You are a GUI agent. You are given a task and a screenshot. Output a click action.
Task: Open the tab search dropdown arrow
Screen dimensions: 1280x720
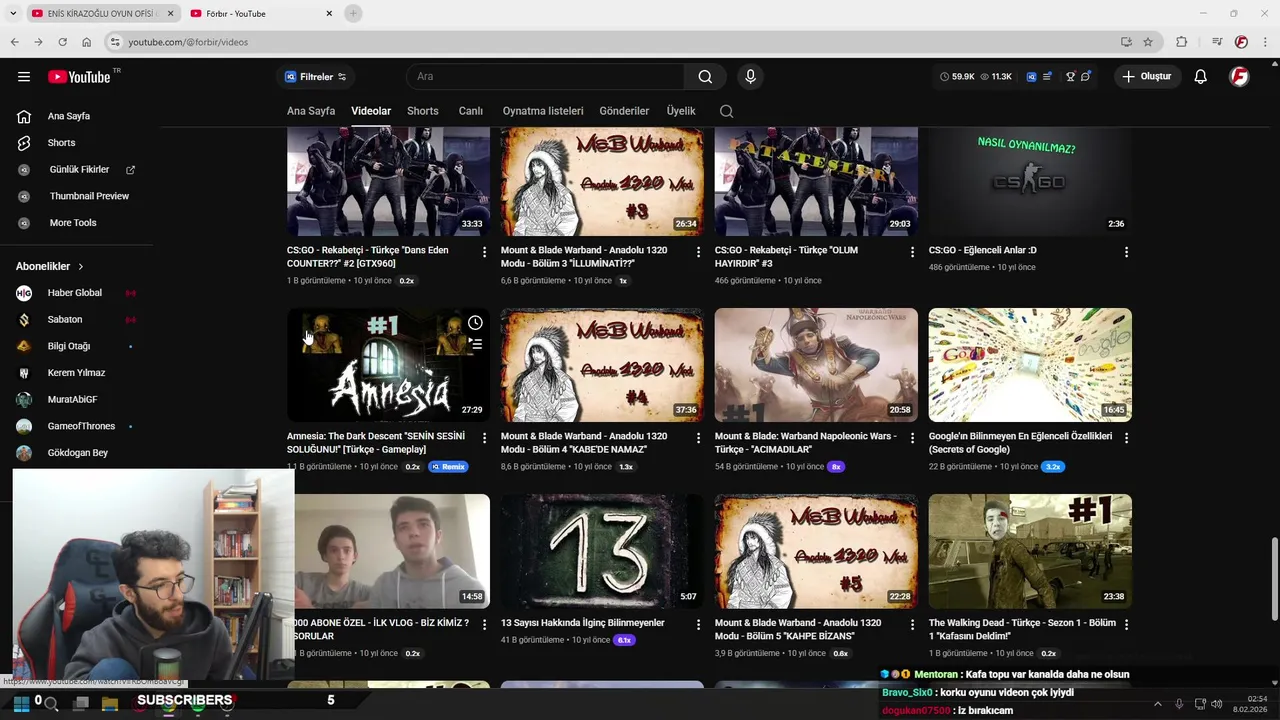[x=13, y=13]
